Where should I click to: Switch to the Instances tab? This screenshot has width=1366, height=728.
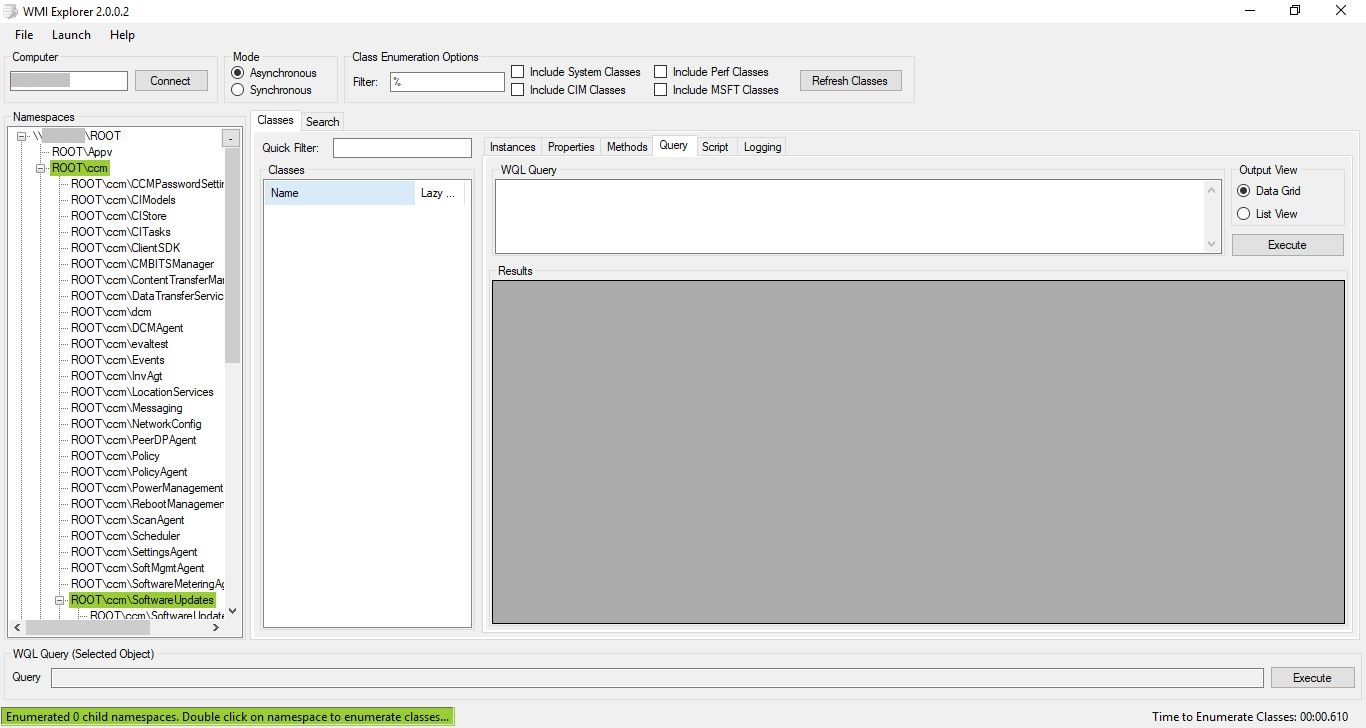pyautogui.click(x=512, y=146)
